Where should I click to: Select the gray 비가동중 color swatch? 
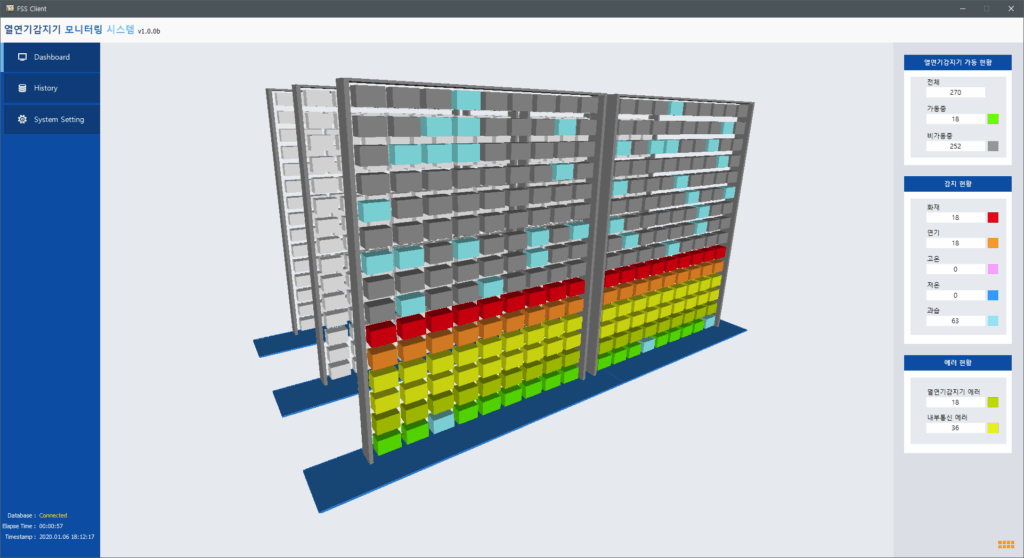pyautogui.click(x=993, y=146)
